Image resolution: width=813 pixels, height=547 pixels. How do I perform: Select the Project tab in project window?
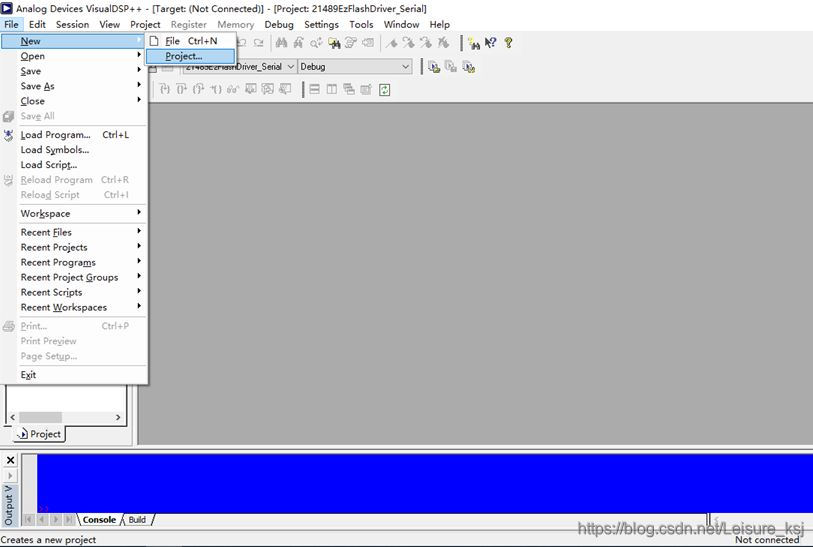tap(39, 434)
